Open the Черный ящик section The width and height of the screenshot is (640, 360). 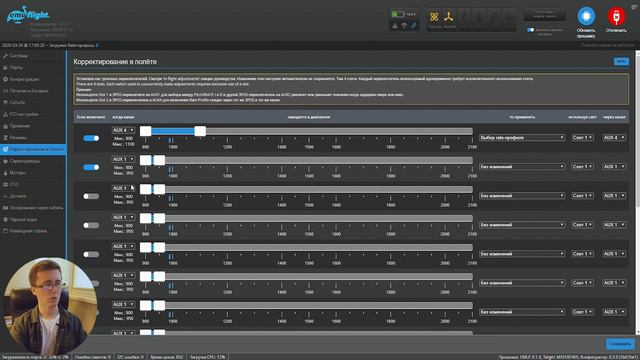tap(33, 219)
